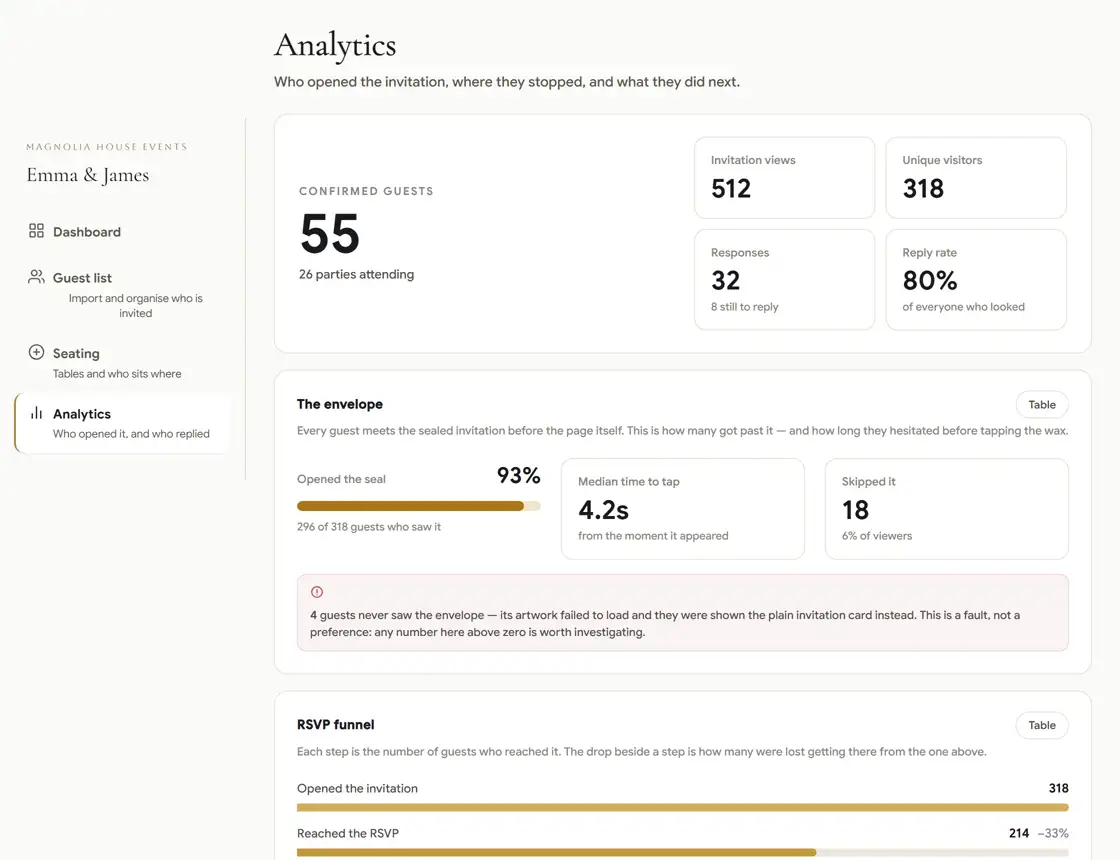Click Import and organise who is invited text
Screen dimensions: 1120x860
click(x=136, y=306)
